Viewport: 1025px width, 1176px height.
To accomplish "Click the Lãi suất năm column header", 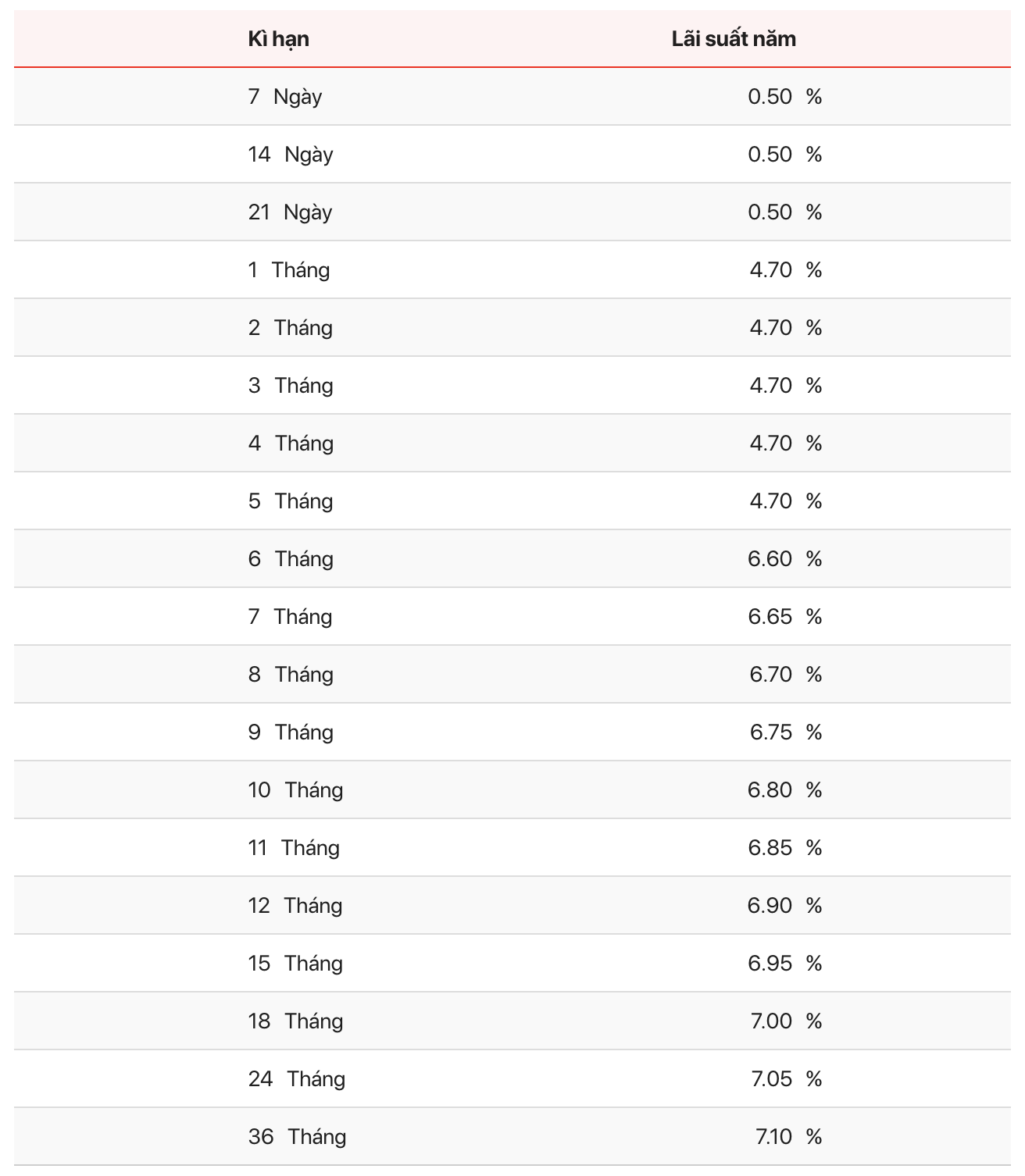I will [734, 39].
